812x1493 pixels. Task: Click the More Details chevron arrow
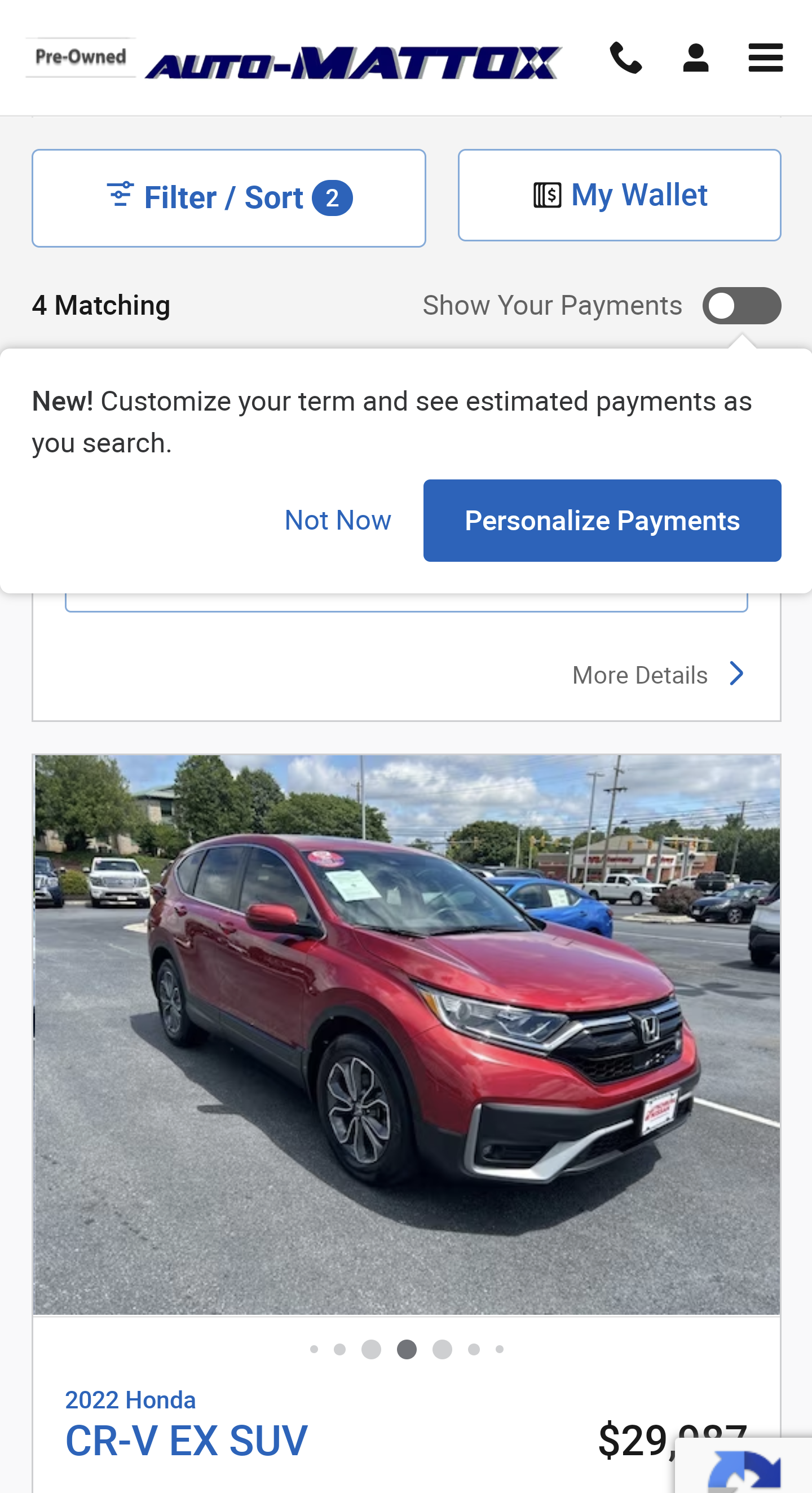tap(736, 674)
